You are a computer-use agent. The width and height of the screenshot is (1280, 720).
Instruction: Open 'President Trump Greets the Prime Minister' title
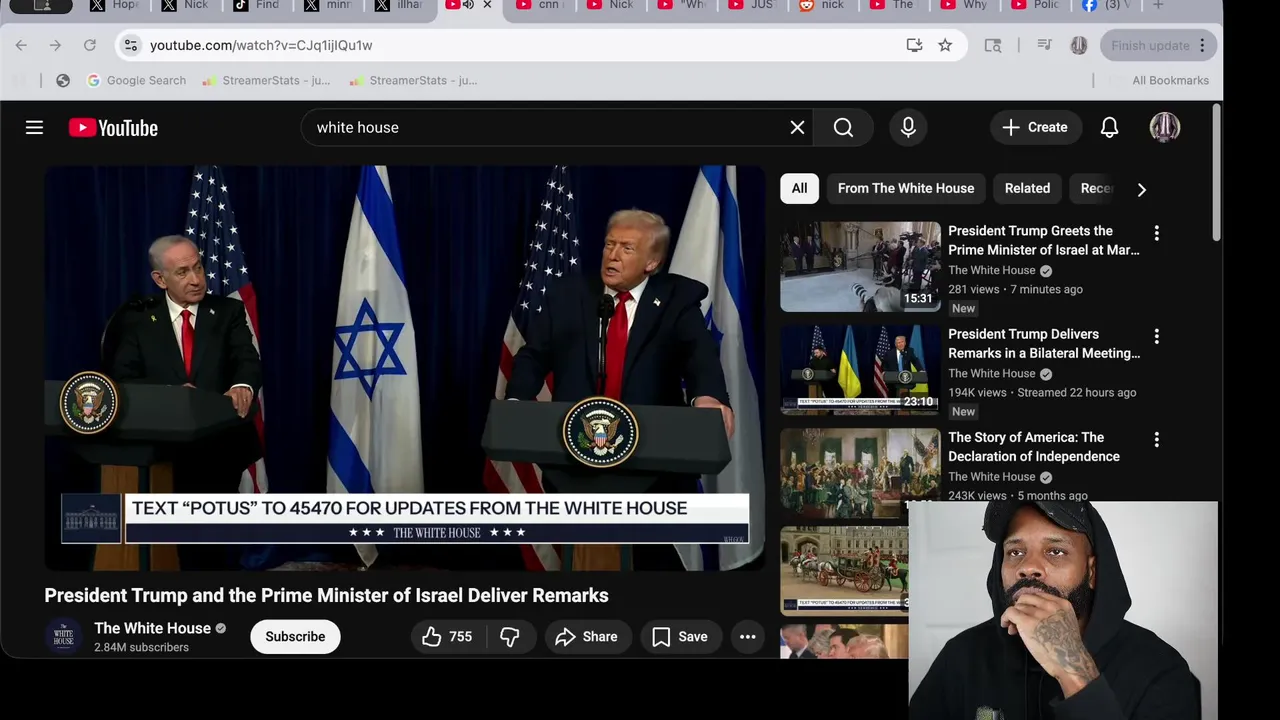click(1044, 240)
